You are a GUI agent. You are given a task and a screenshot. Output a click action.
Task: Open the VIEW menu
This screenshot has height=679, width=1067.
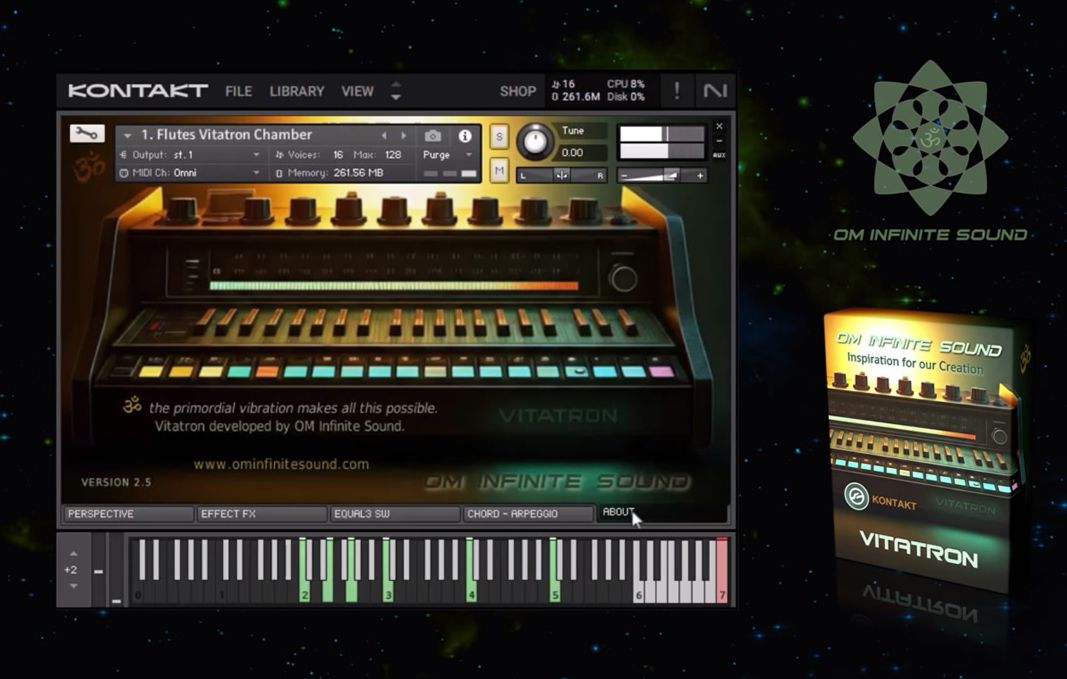pyautogui.click(x=357, y=91)
